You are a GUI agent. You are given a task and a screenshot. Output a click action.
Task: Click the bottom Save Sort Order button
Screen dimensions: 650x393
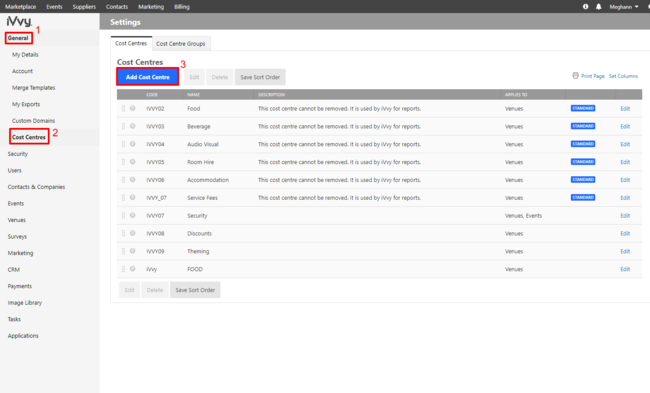(x=195, y=290)
